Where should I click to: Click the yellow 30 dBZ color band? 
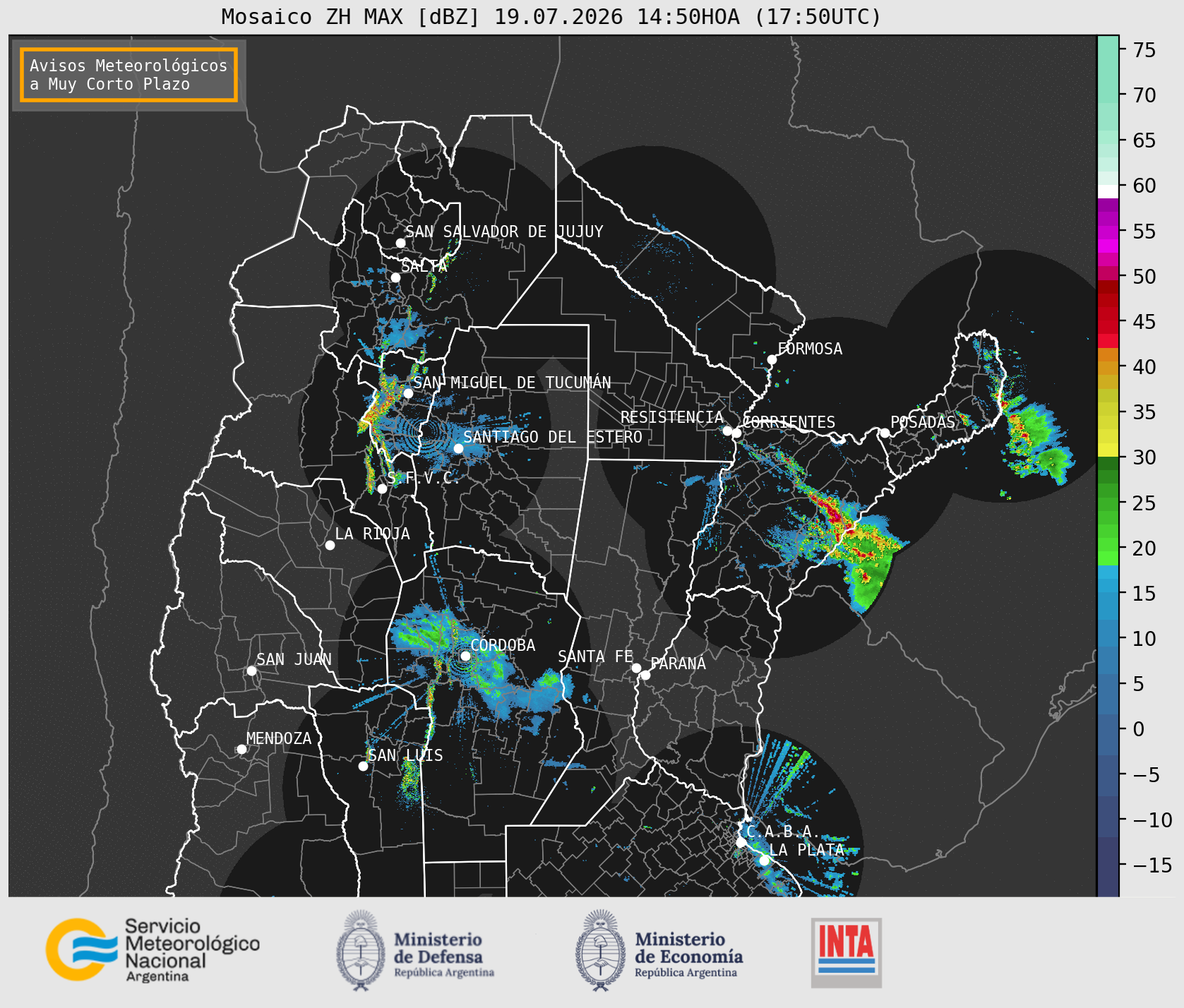pyautogui.click(x=1108, y=450)
